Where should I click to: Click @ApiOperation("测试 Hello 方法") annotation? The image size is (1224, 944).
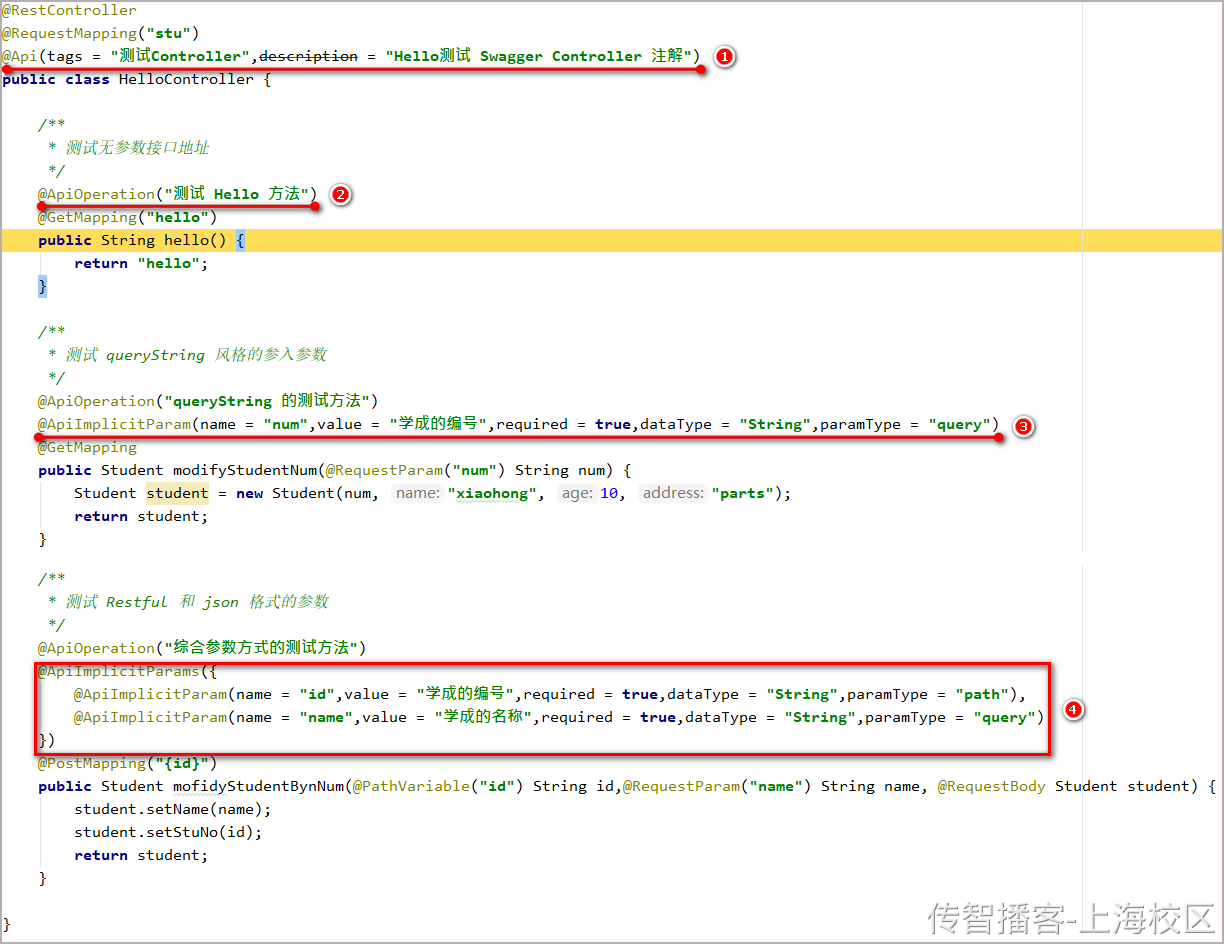177,194
